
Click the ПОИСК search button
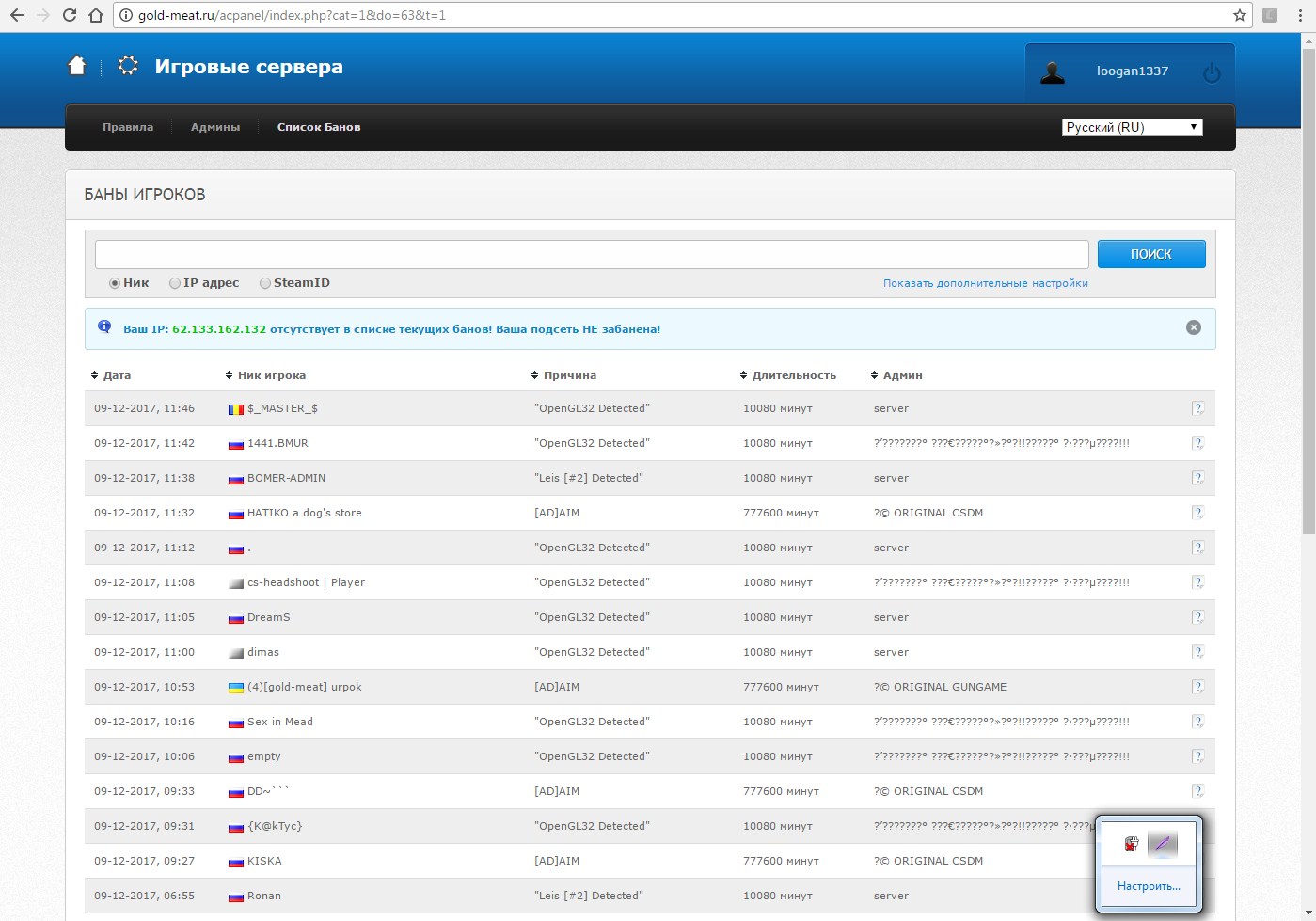point(1151,254)
